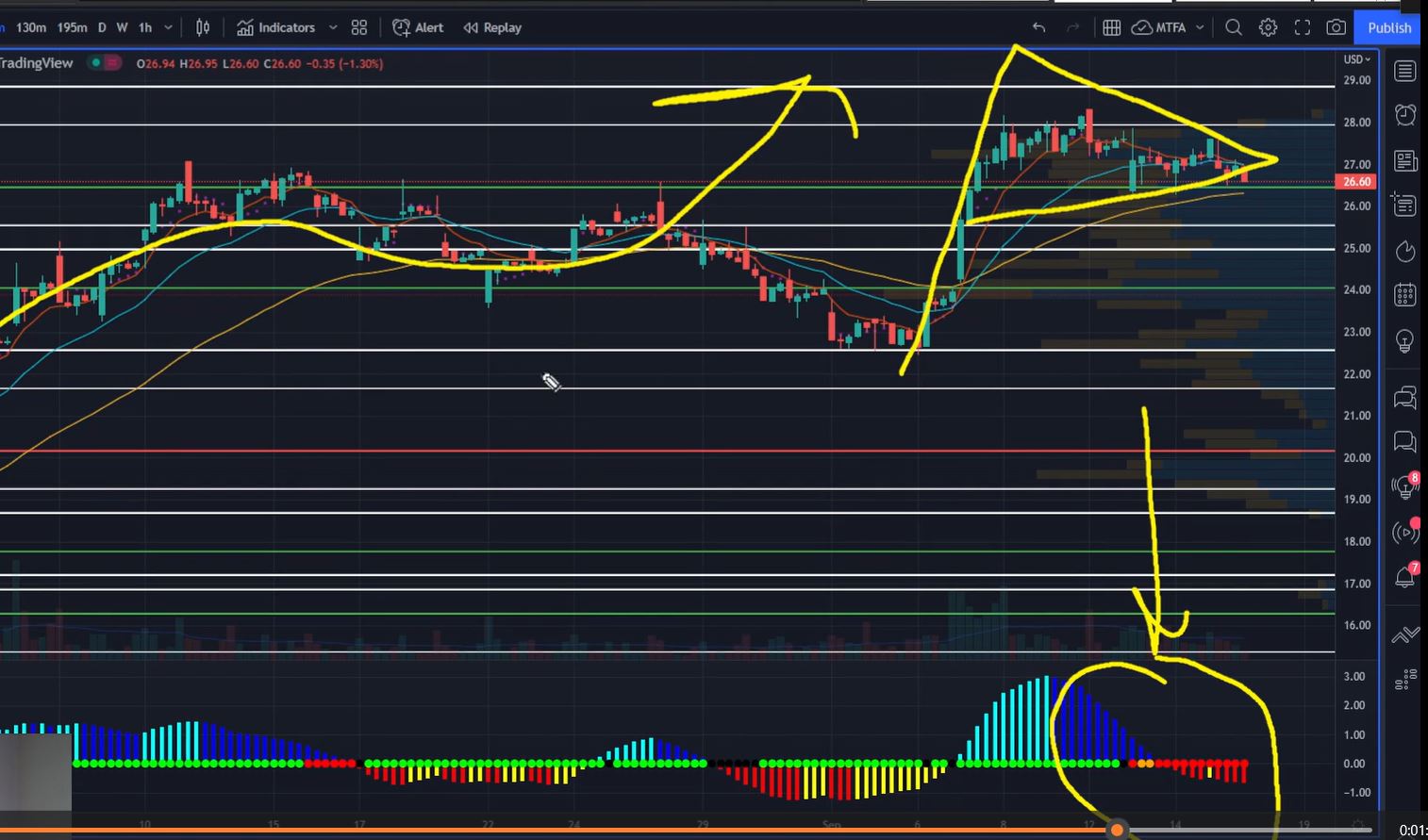
Task: Open public chats sidebar icon
Action: coord(1405,397)
